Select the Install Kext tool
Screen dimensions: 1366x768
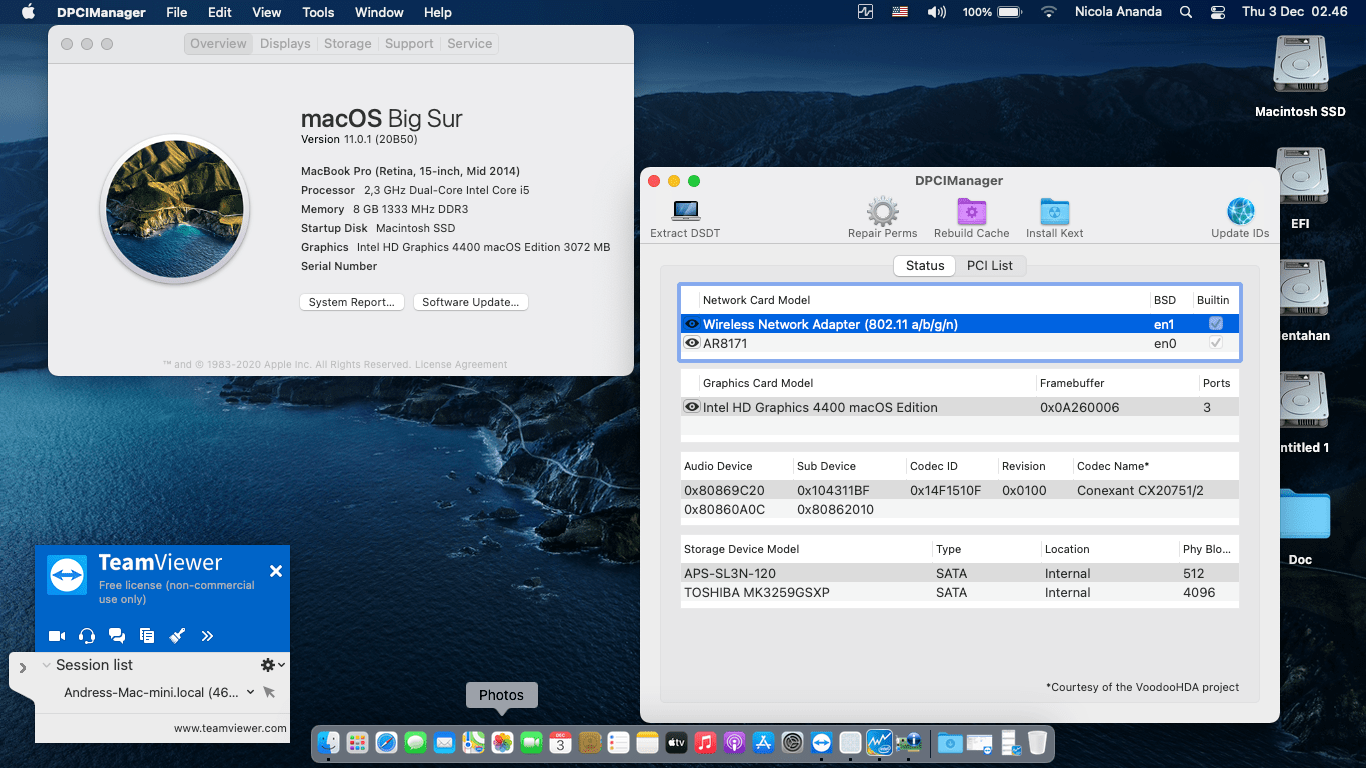[x=1054, y=210]
